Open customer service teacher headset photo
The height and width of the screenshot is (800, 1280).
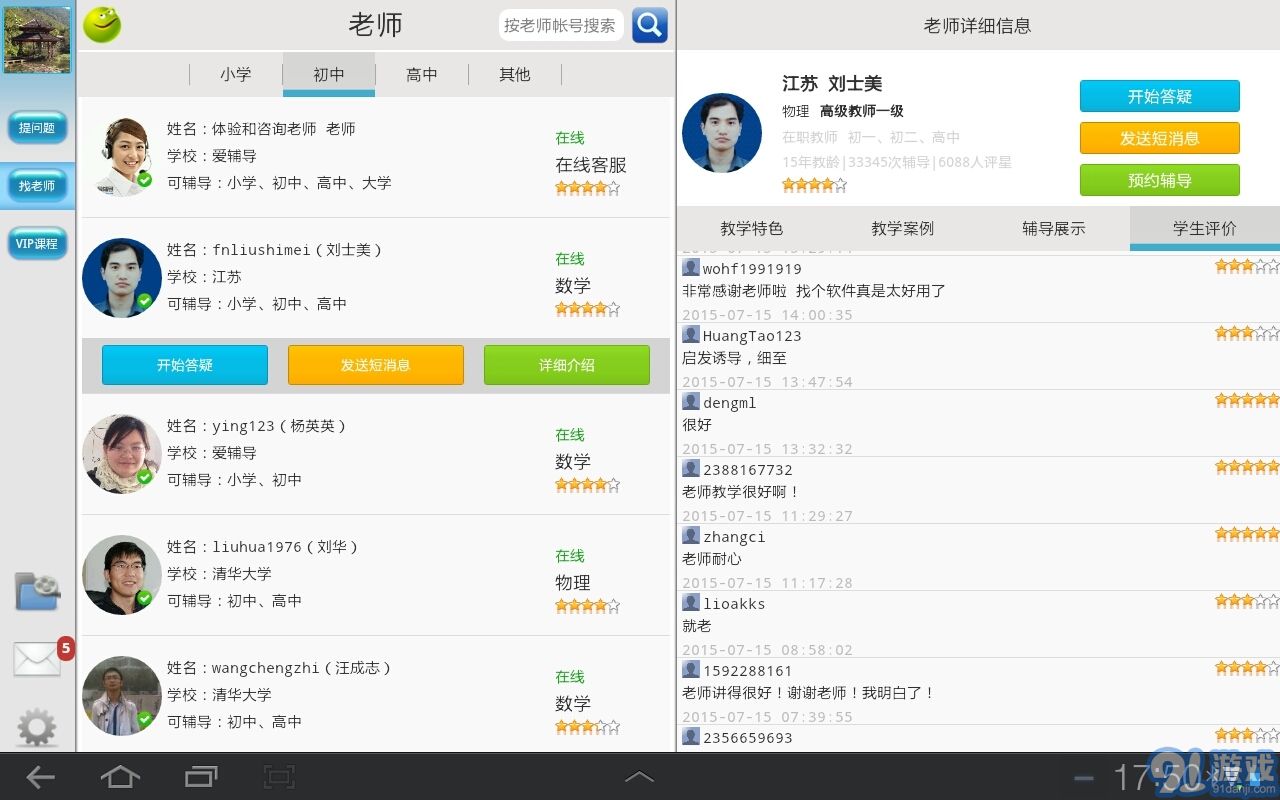tap(121, 157)
